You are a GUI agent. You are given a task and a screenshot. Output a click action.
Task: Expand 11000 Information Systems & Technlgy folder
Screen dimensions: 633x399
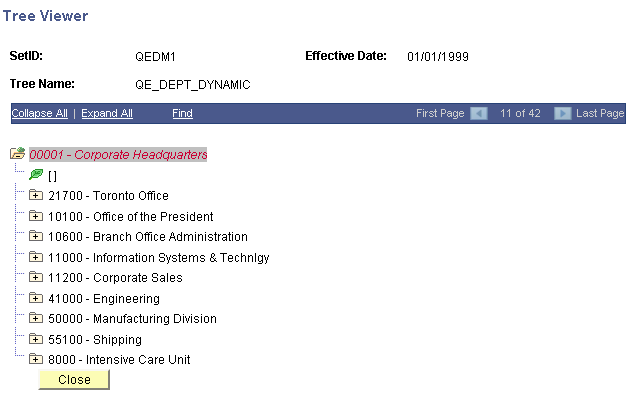(x=36, y=257)
